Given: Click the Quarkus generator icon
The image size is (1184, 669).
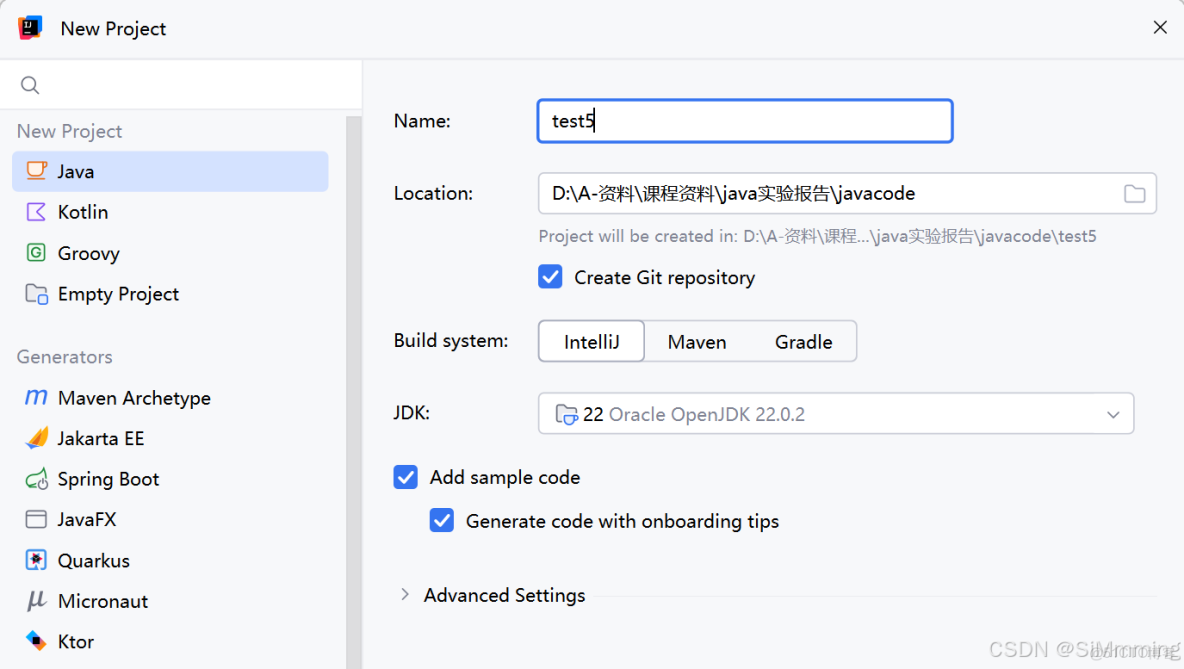Looking at the screenshot, I should [x=36, y=560].
